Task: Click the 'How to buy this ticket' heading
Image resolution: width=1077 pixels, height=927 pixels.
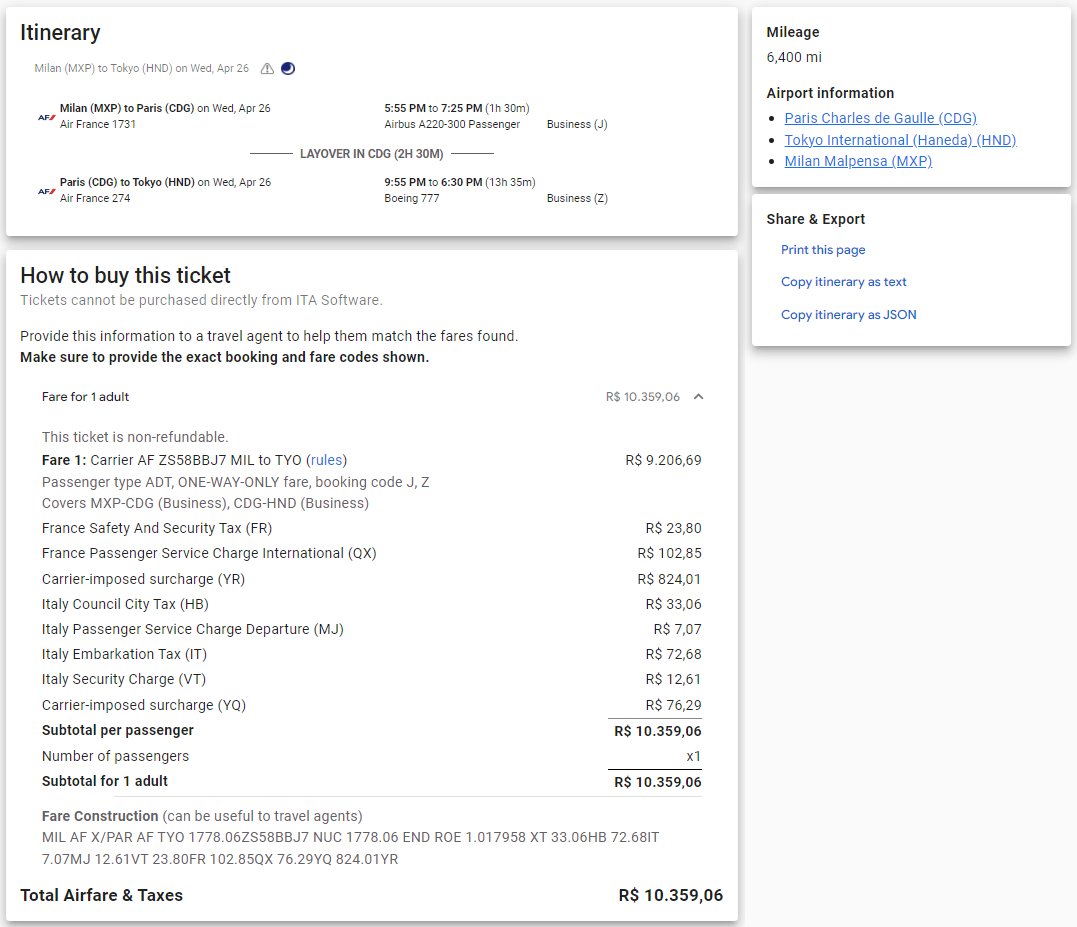Action: click(x=125, y=275)
